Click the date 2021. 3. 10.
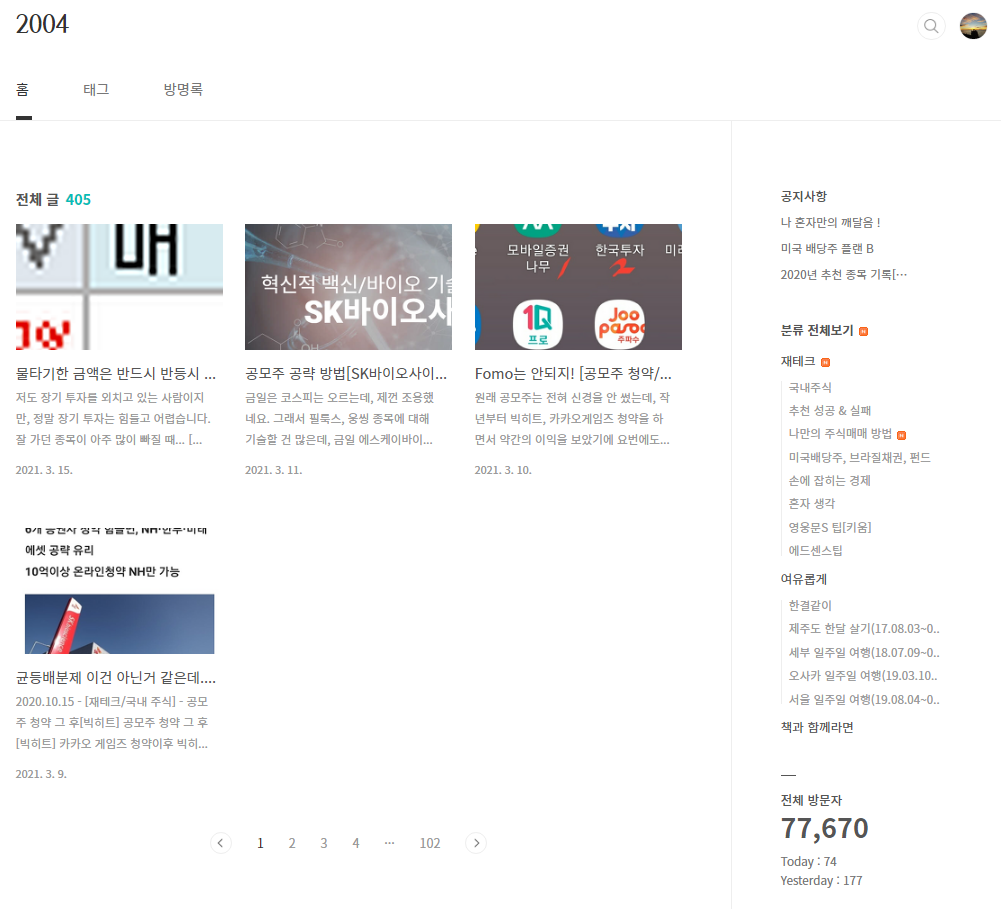This screenshot has height=909, width=1001. [x=503, y=470]
